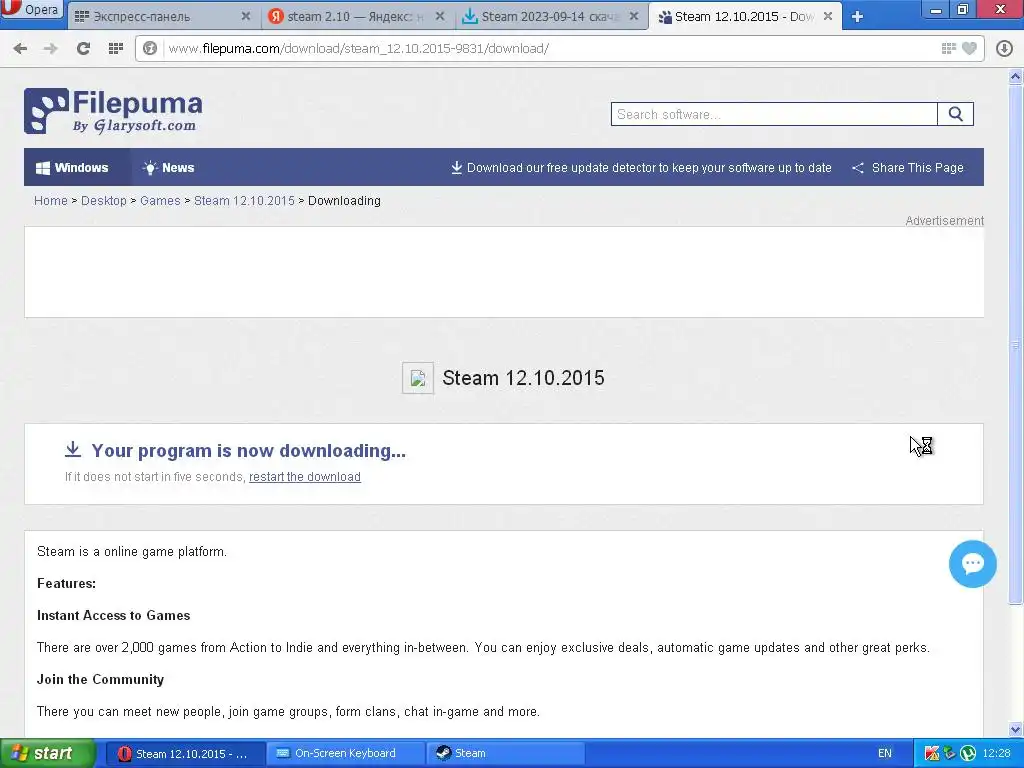The image size is (1024, 768).
Task: Open On-Screen Keyboard from taskbar
Action: [345, 754]
